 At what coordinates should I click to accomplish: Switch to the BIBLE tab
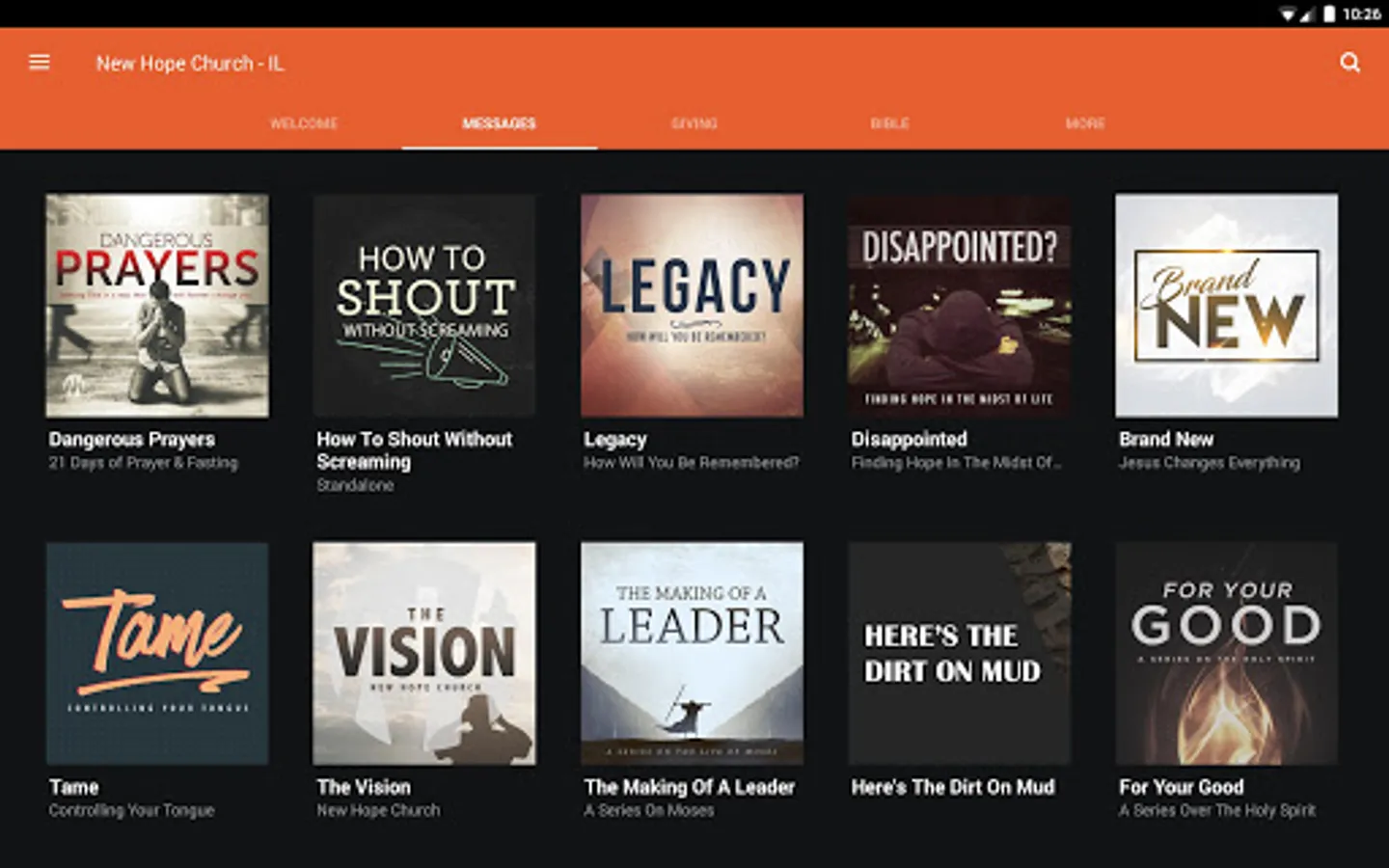click(x=888, y=123)
